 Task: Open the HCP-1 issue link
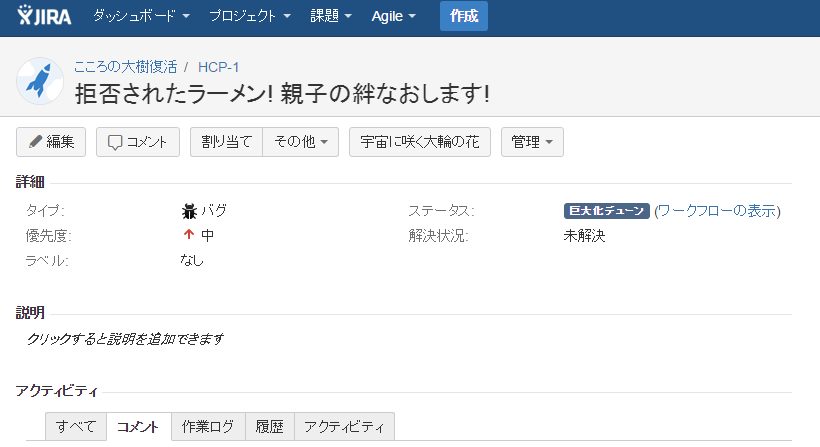(x=218, y=67)
